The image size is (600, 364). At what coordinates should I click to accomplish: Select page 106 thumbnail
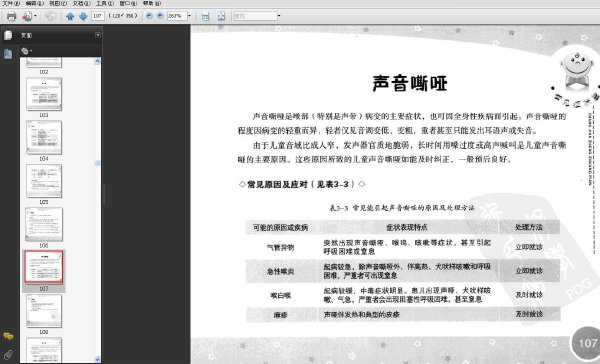click(x=44, y=224)
